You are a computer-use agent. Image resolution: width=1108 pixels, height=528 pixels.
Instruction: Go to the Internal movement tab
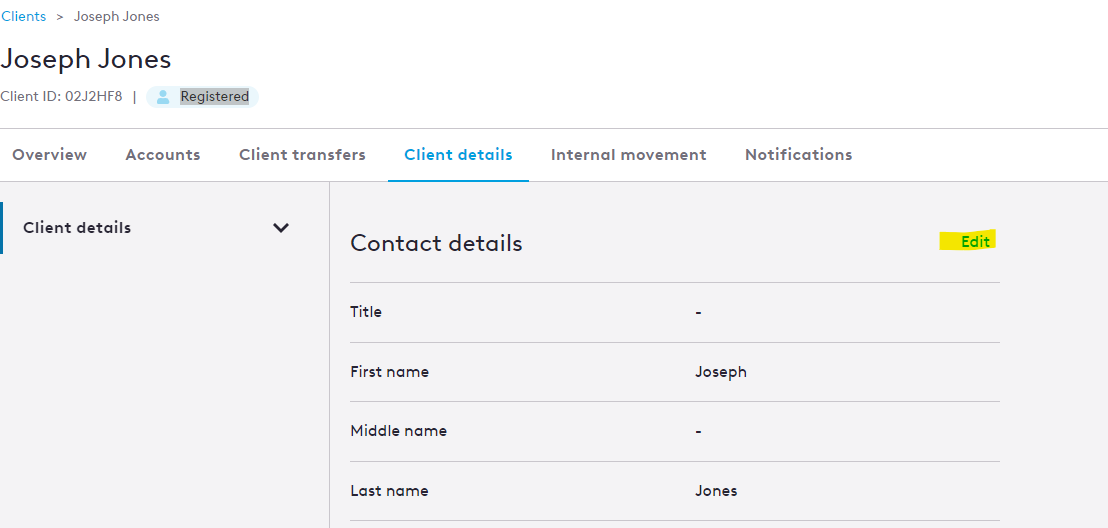pyautogui.click(x=629, y=155)
